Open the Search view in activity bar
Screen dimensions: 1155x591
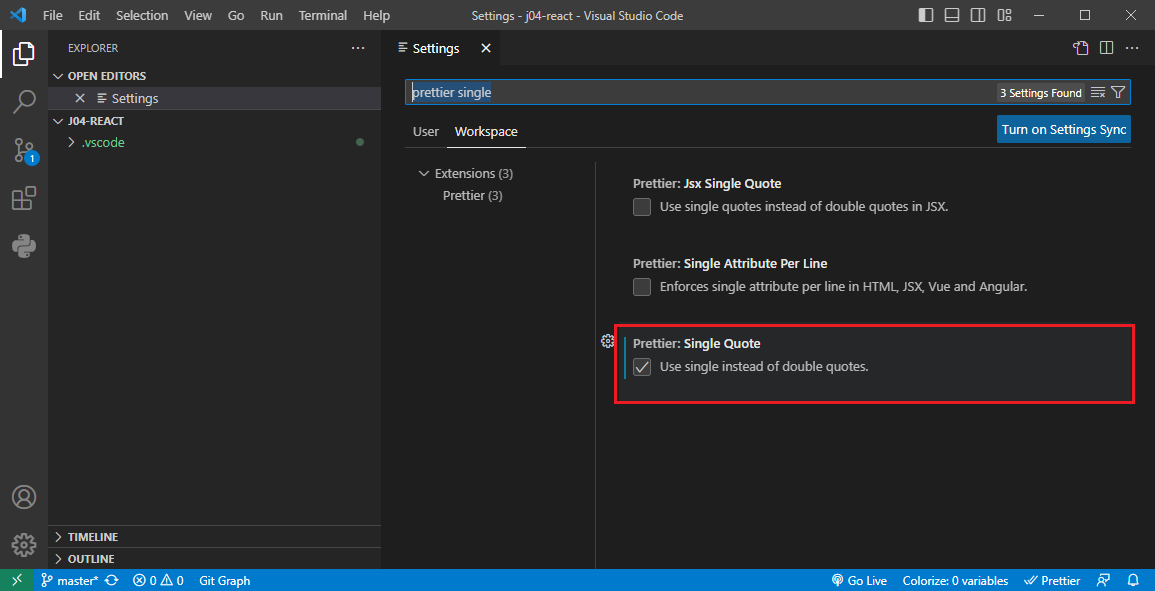[24, 101]
